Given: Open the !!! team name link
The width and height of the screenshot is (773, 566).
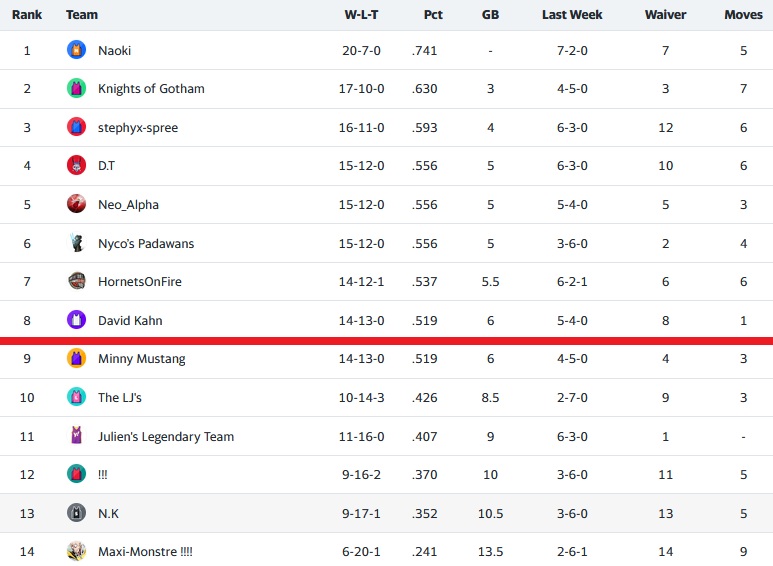Looking at the screenshot, I should click(103, 474).
